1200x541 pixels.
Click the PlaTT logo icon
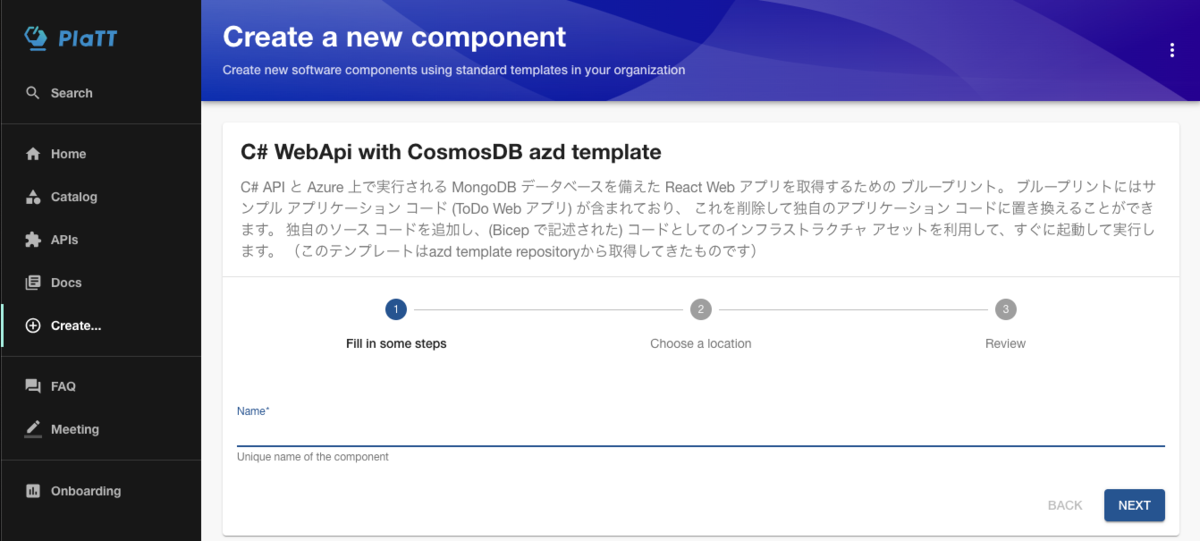point(36,38)
